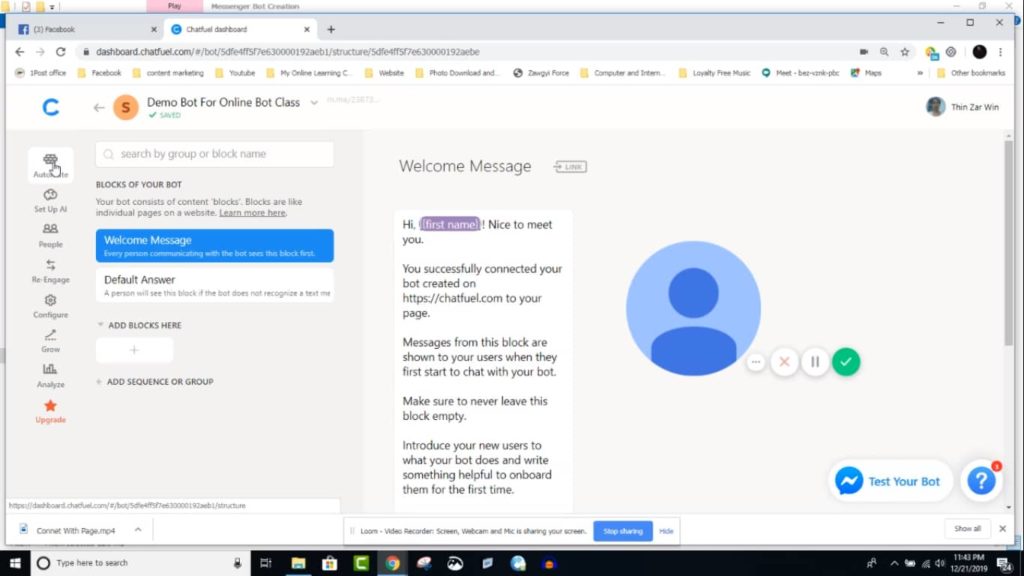Click the first name attribute tag
The height and width of the screenshot is (576, 1024).
click(449, 225)
